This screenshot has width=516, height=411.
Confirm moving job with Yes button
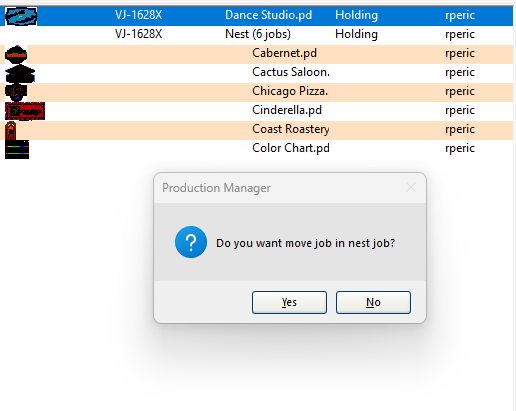tap(289, 302)
